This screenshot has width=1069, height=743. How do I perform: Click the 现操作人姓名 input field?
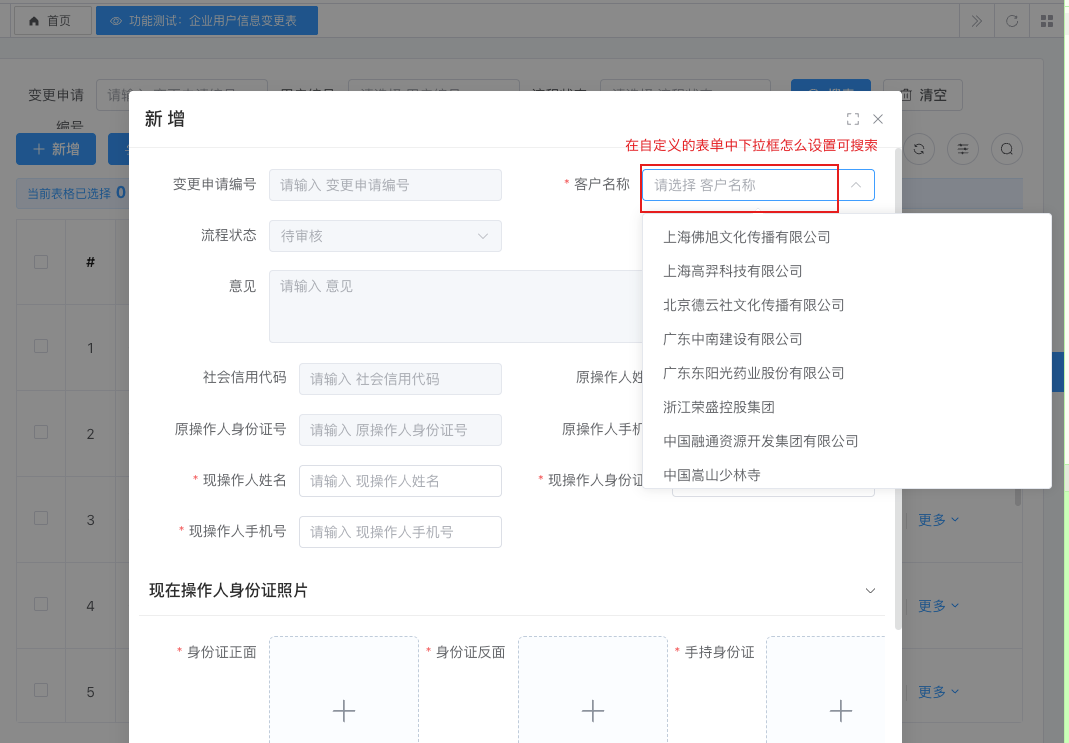pyautogui.click(x=400, y=481)
